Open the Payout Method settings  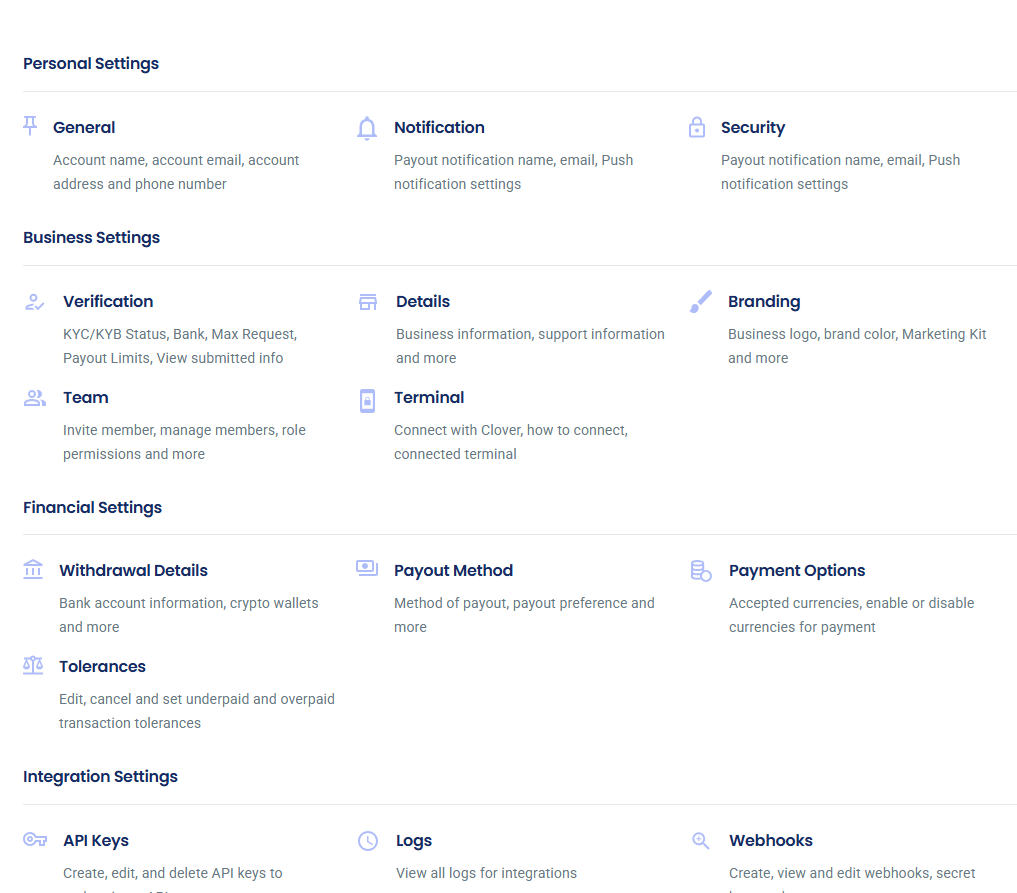pos(453,570)
